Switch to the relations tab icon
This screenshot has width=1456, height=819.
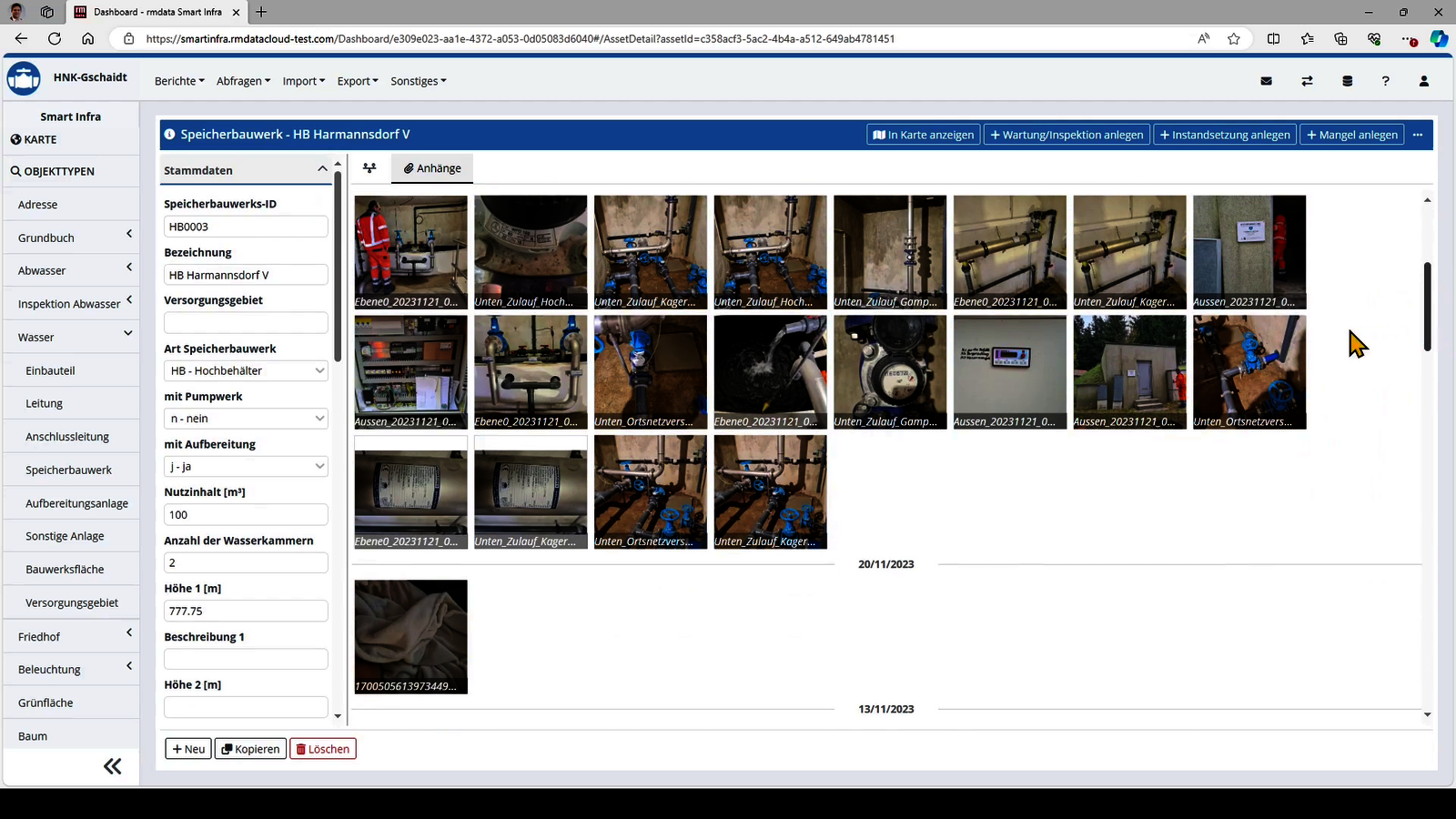tap(369, 168)
